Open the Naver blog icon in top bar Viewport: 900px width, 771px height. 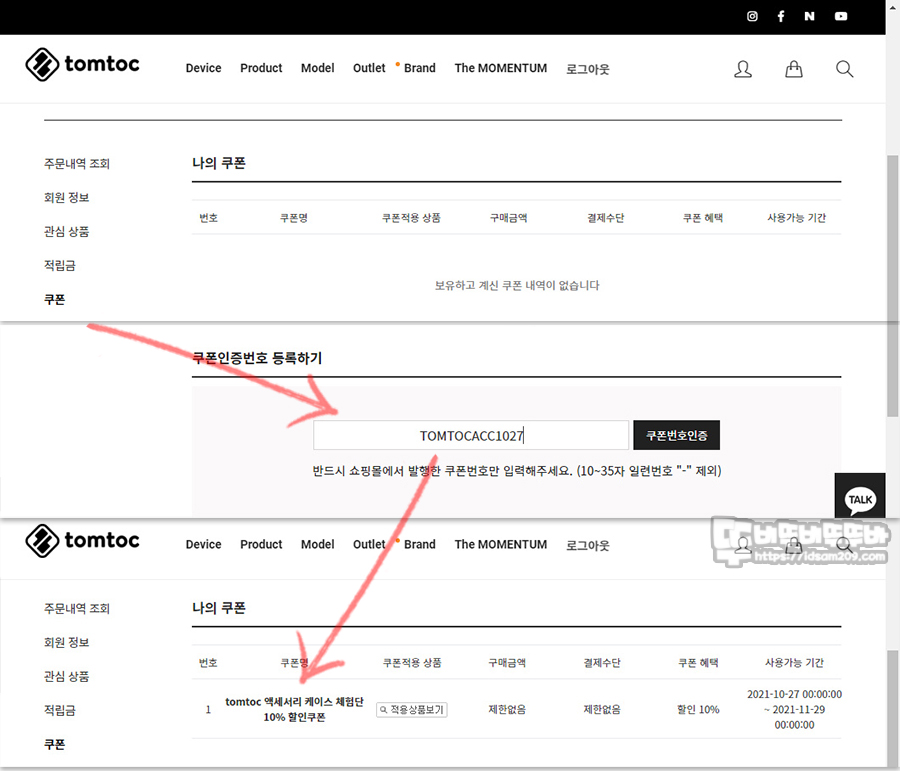(x=809, y=16)
